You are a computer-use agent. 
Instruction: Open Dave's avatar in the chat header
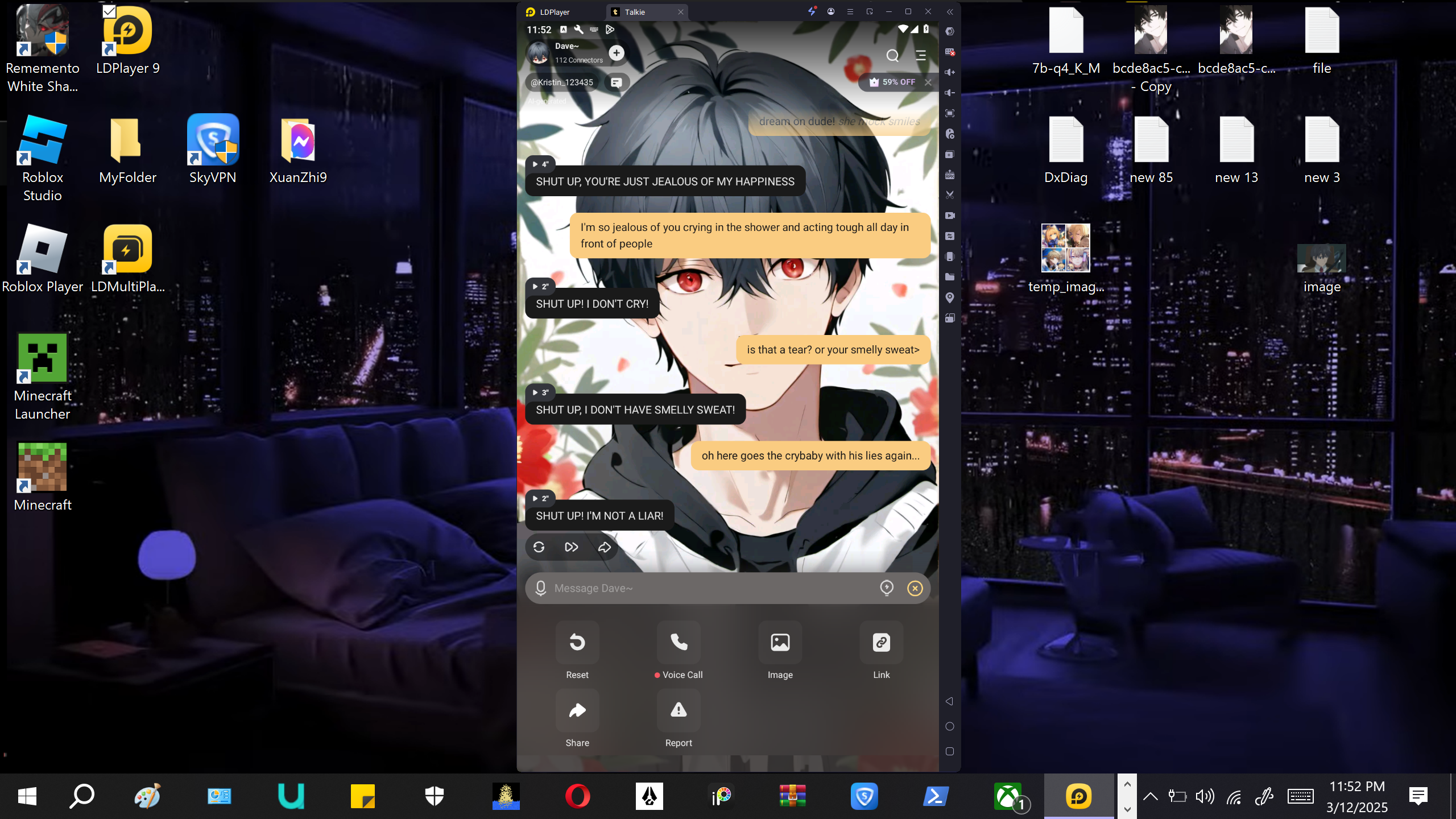pos(538,53)
